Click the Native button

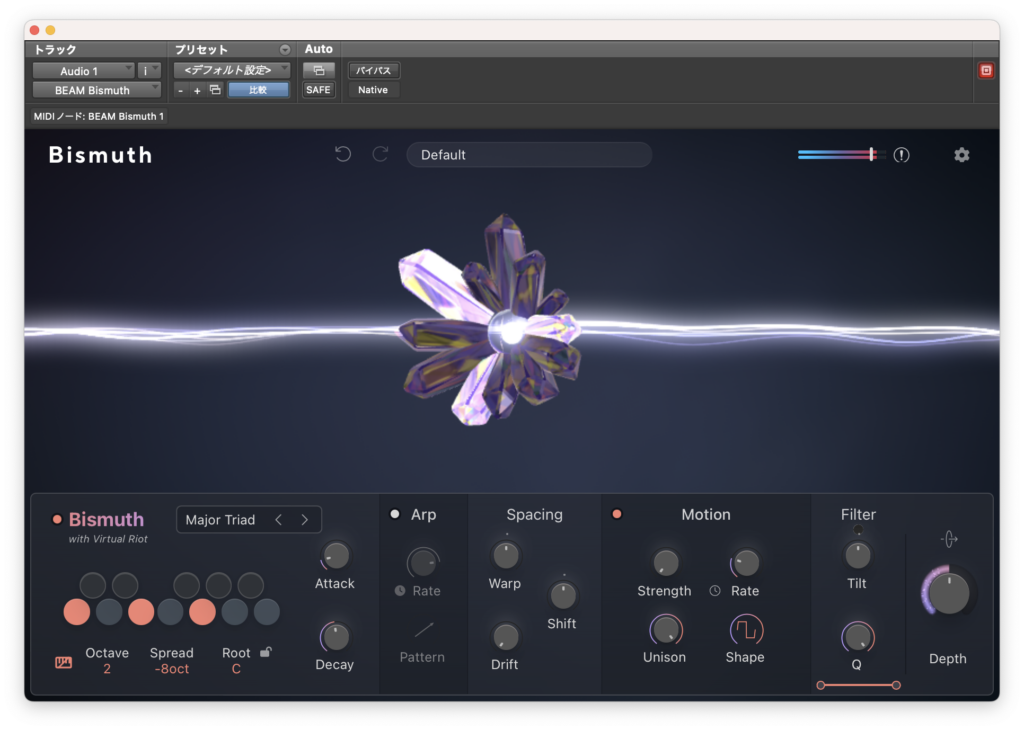pos(374,90)
